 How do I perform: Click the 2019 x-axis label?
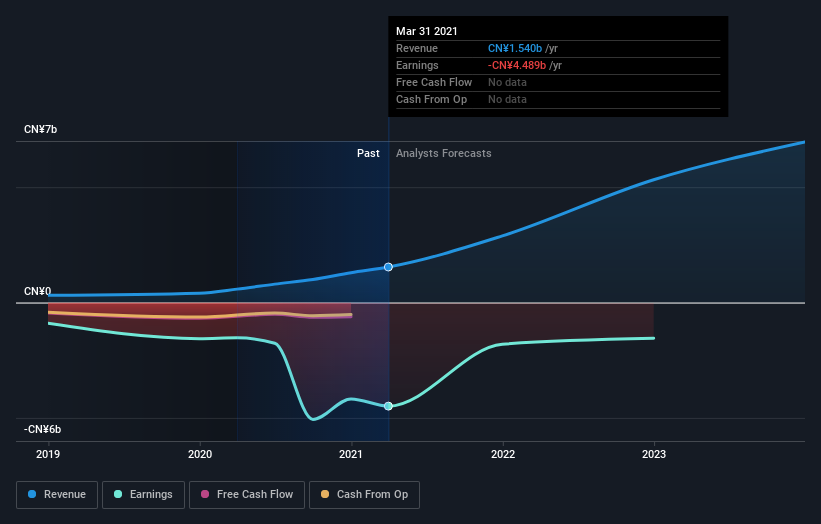point(48,454)
